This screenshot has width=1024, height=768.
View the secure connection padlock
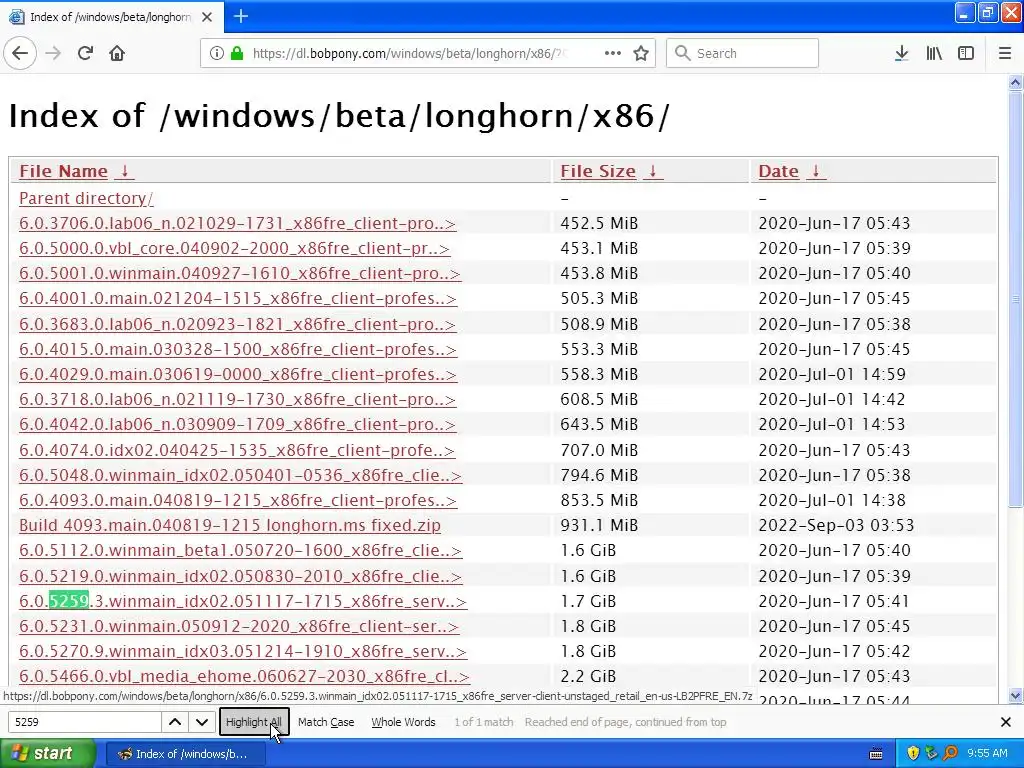click(x=236, y=53)
